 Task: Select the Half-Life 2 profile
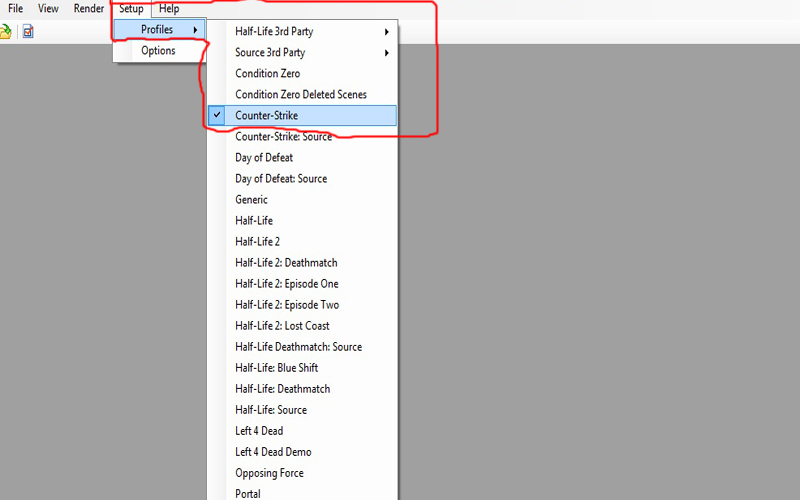302,241
